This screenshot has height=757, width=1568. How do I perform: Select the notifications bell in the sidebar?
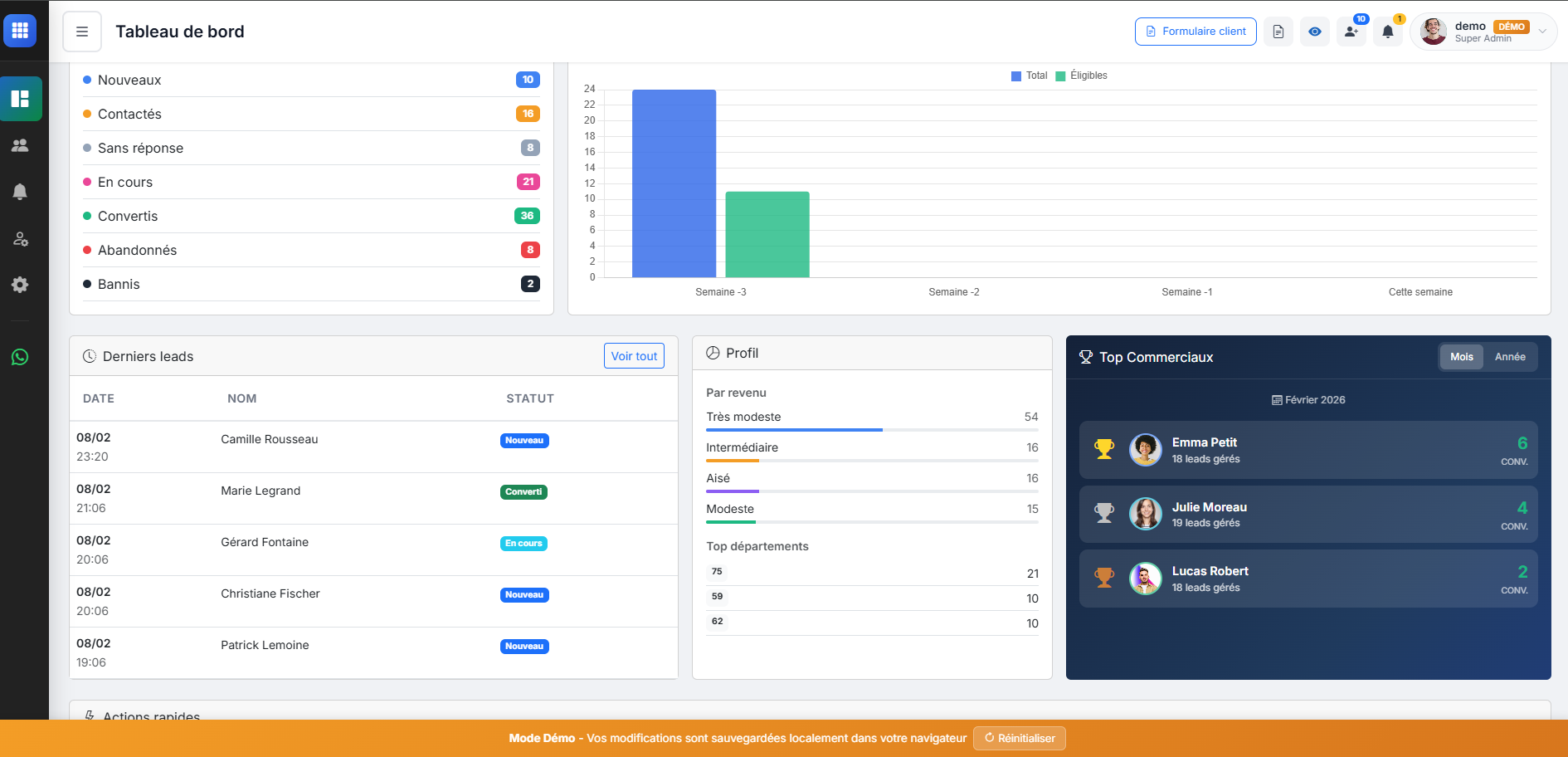coord(21,192)
